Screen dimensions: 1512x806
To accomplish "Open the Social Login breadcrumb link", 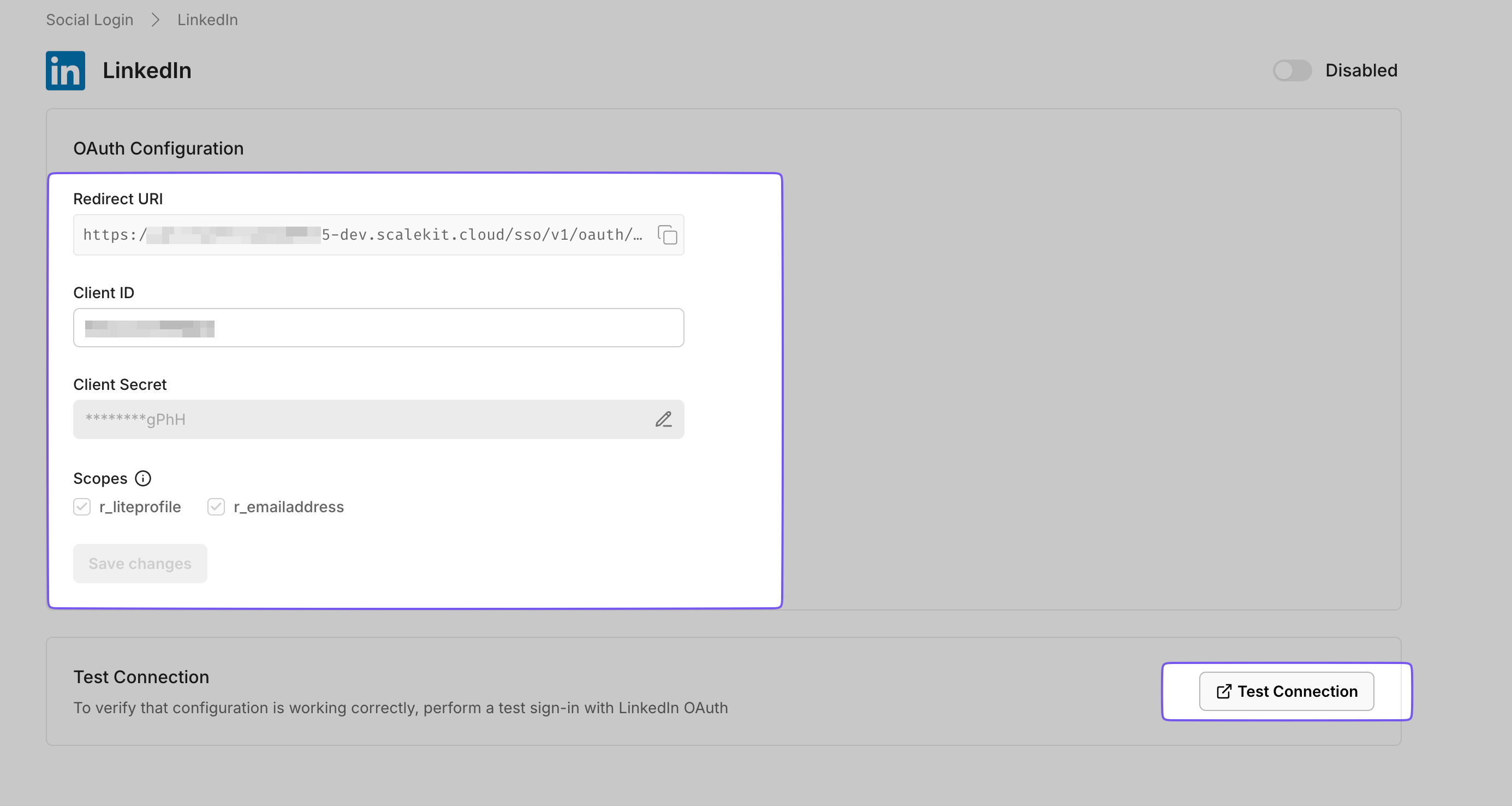I will point(89,19).
